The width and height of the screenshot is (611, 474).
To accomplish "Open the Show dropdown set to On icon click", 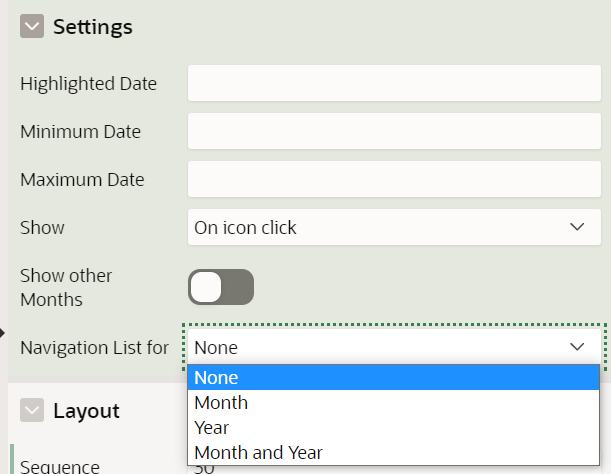I will [x=394, y=227].
